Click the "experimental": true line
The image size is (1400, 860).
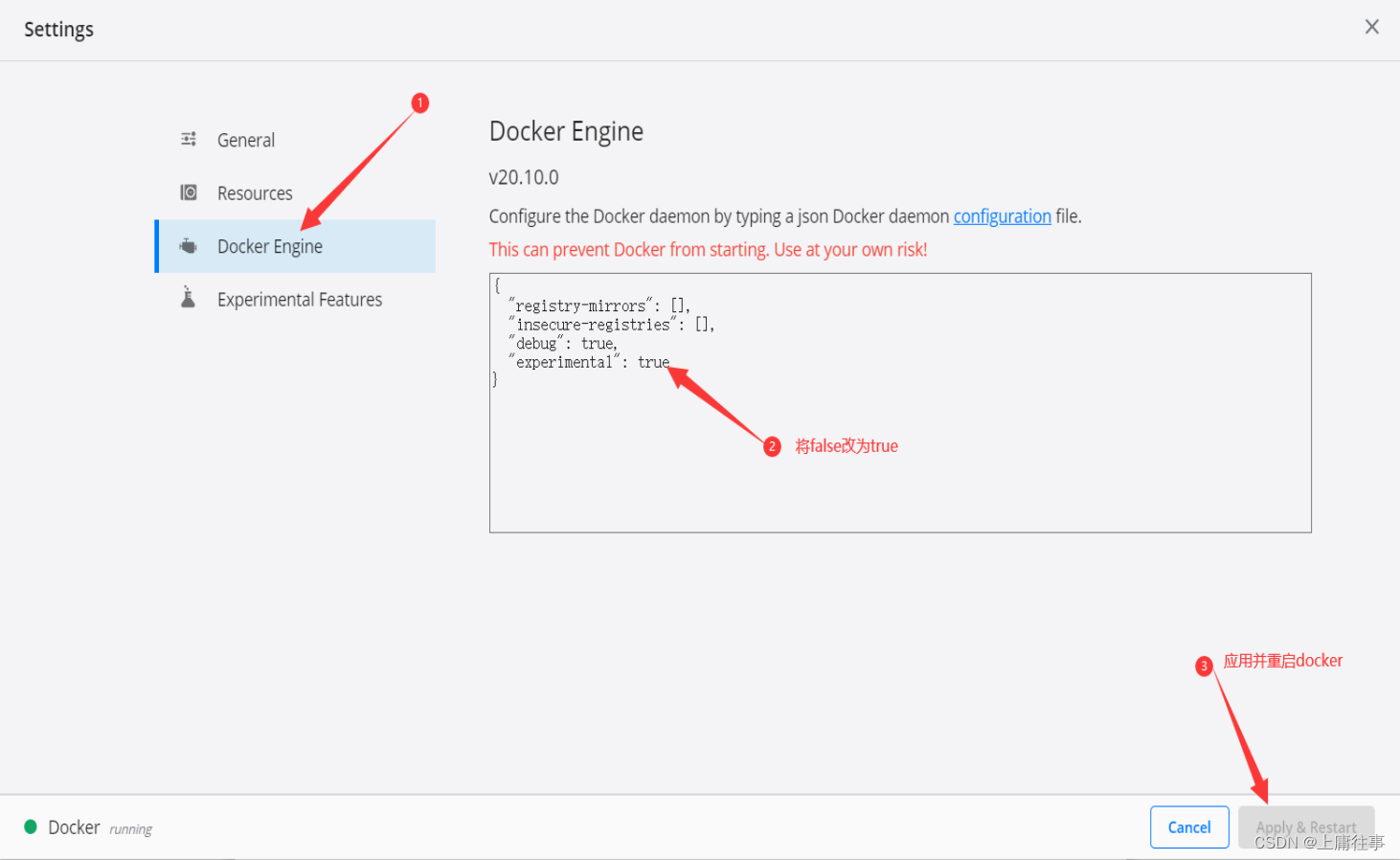click(589, 362)
